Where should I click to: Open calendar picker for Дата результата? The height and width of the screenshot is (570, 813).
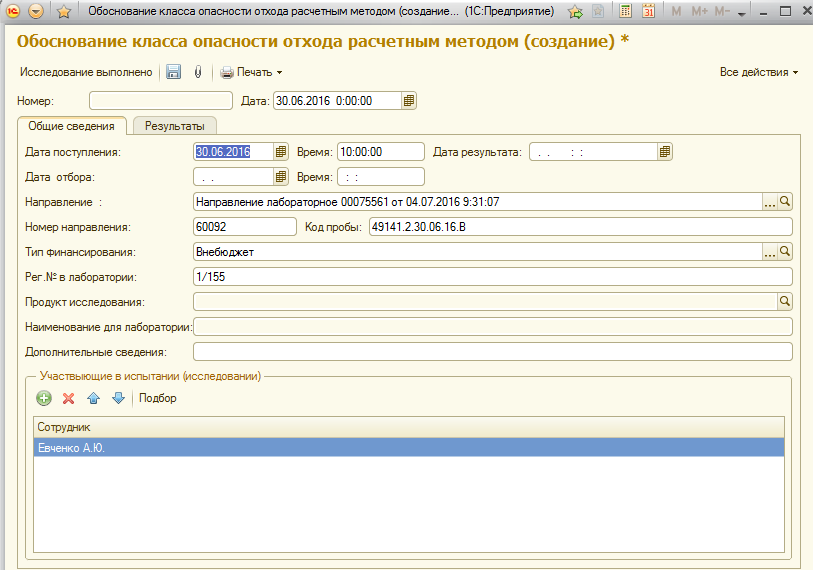pos(665,152)
